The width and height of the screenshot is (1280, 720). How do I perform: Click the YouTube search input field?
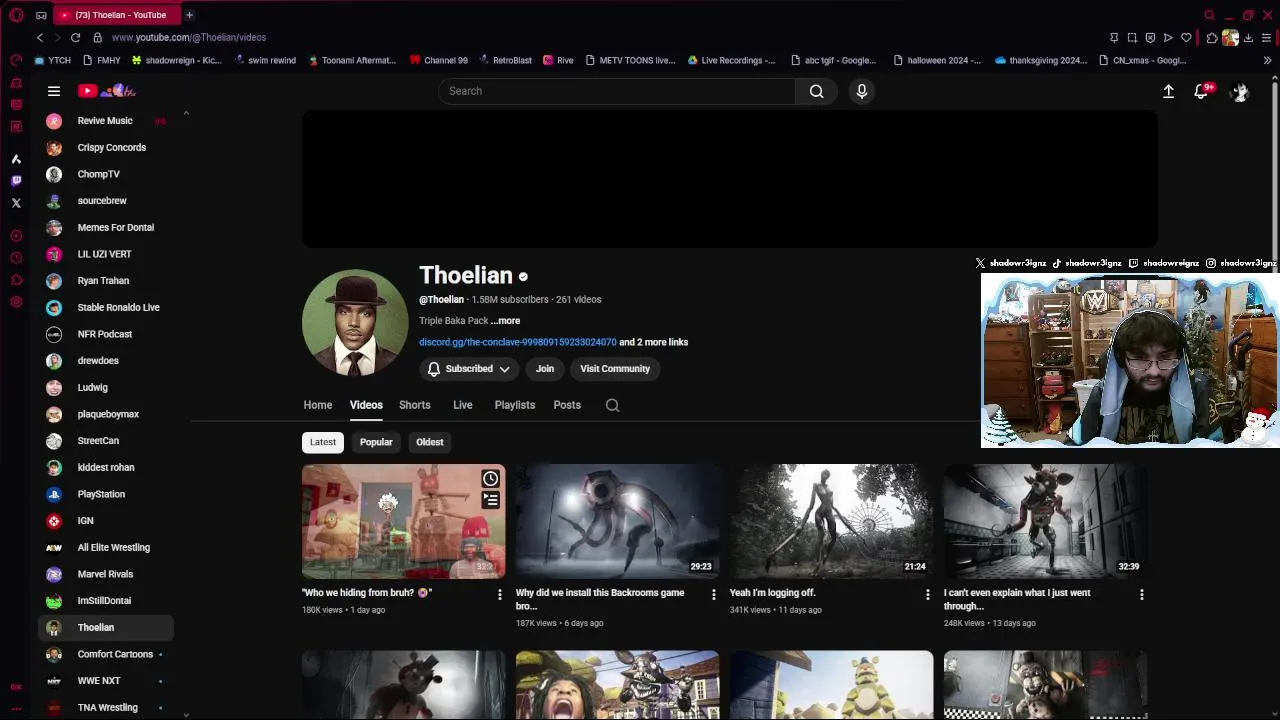pos(617,91)
